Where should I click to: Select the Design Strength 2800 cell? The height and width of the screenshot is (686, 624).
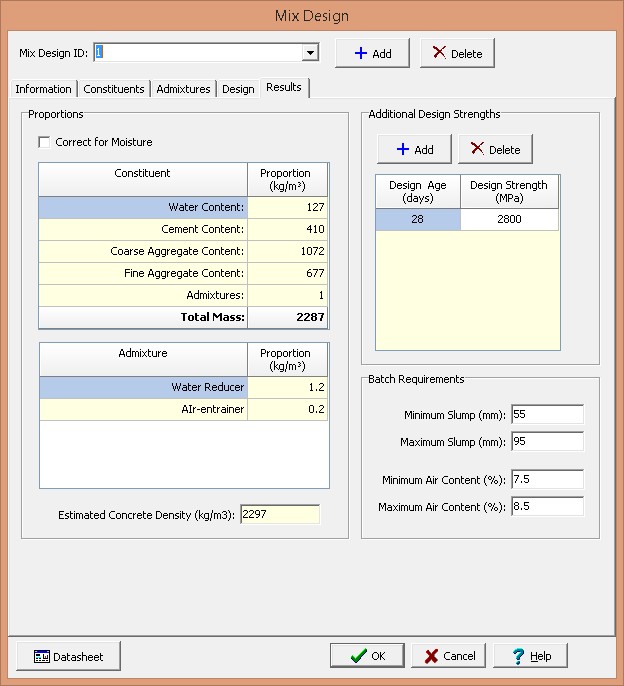[509, 219]
